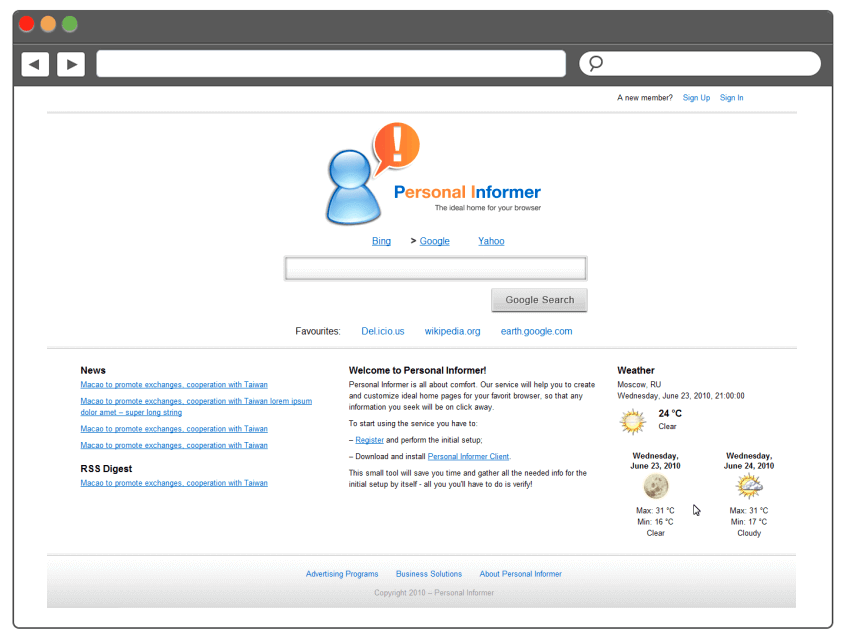This screenshot has width=850, height=638.
Task: Click the 'Min: 17 °C' forecast value
Action: 749,522
